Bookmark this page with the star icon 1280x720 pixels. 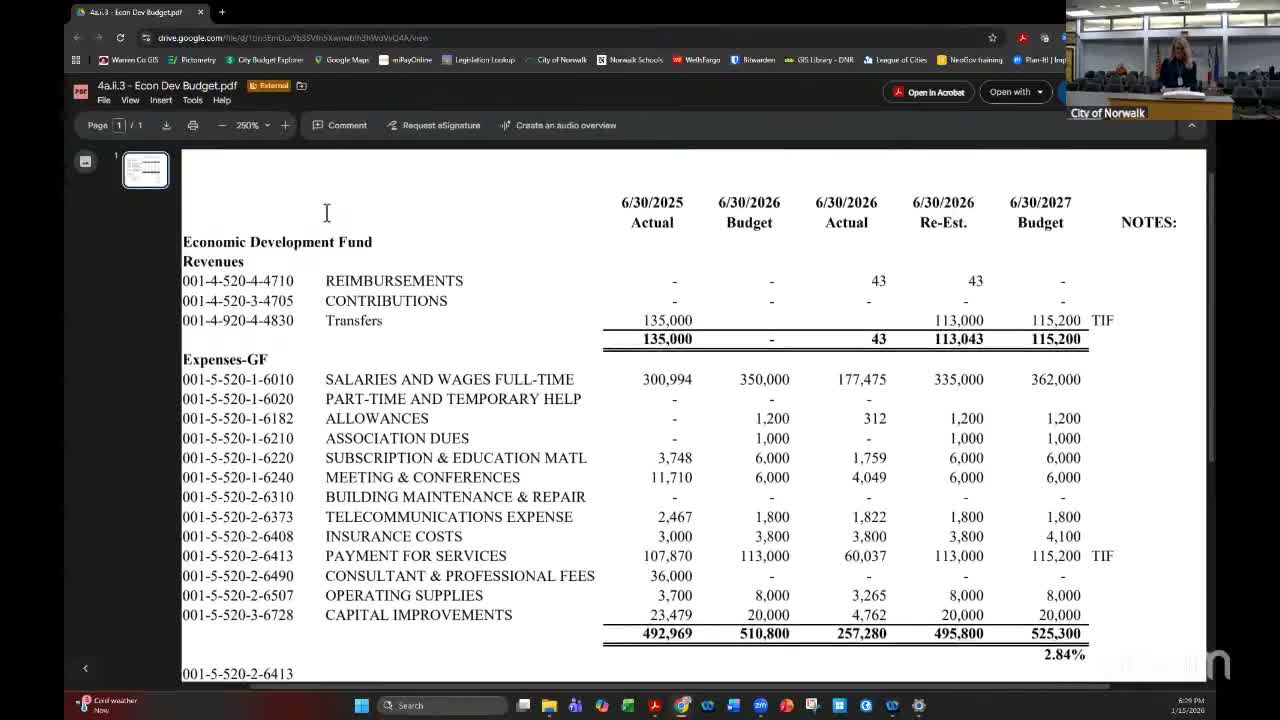992,38
